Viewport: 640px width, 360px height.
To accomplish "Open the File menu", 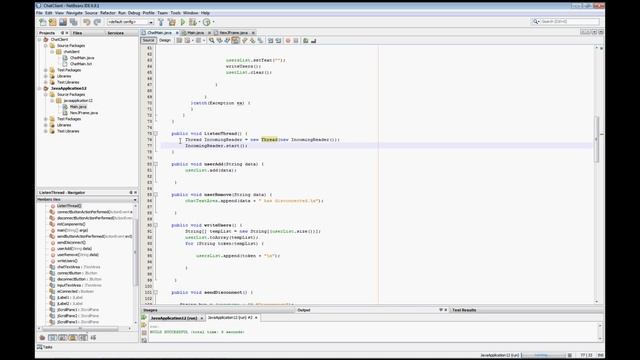I will (x=39, y=13).
